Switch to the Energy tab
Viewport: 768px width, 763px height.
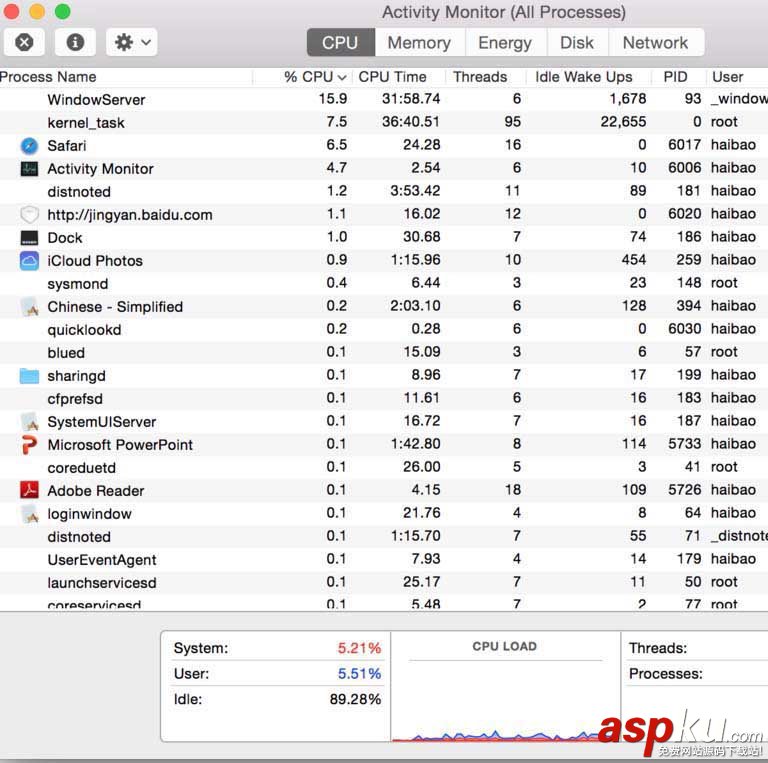point(505,43)
